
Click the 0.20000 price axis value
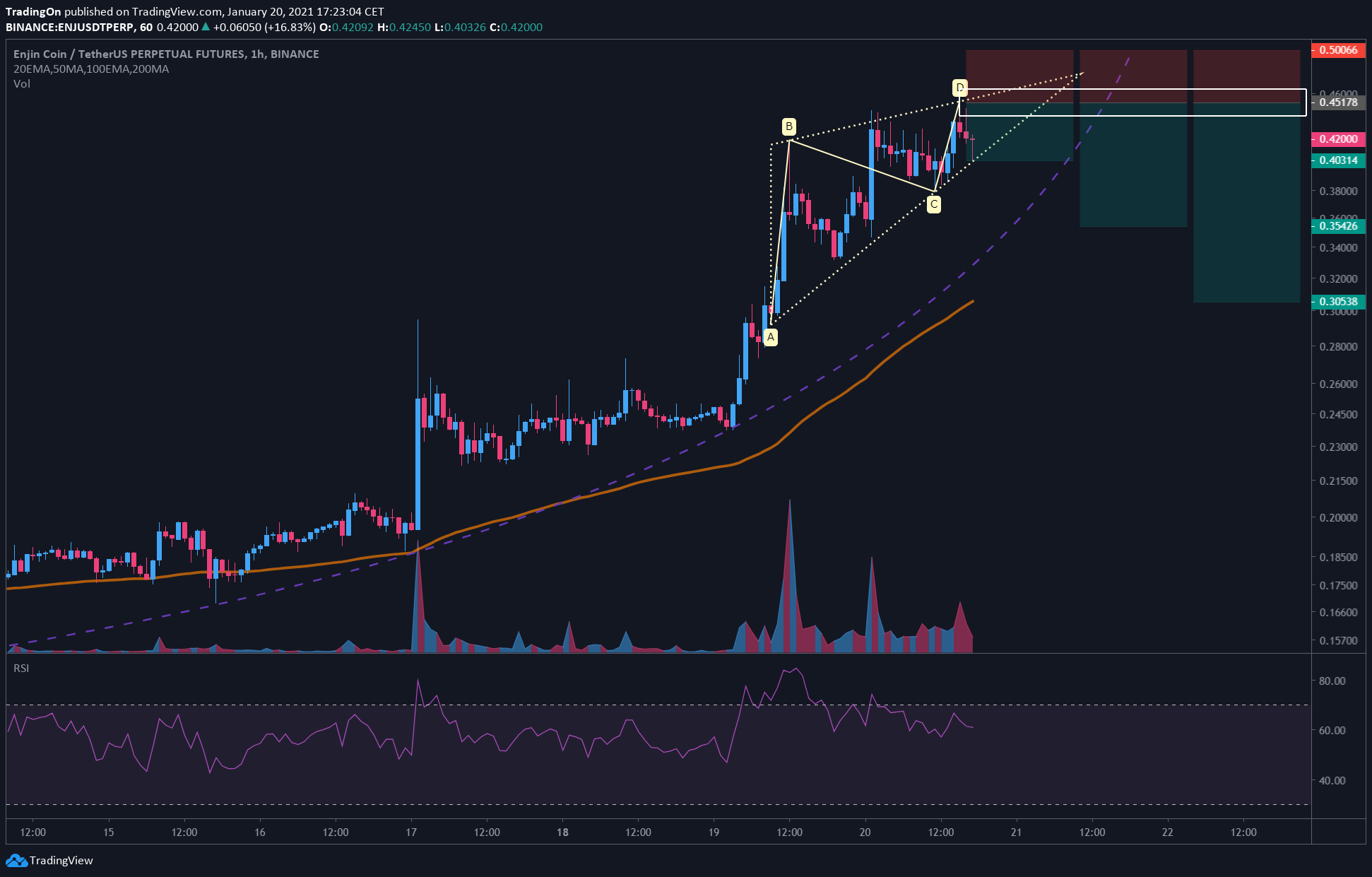click(x=1338, y=517)
